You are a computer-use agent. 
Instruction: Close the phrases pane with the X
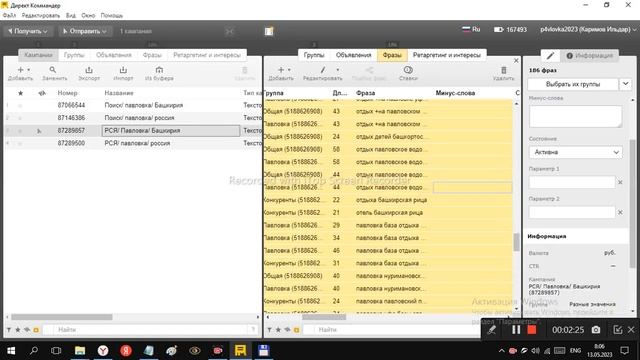click(516, 60)
